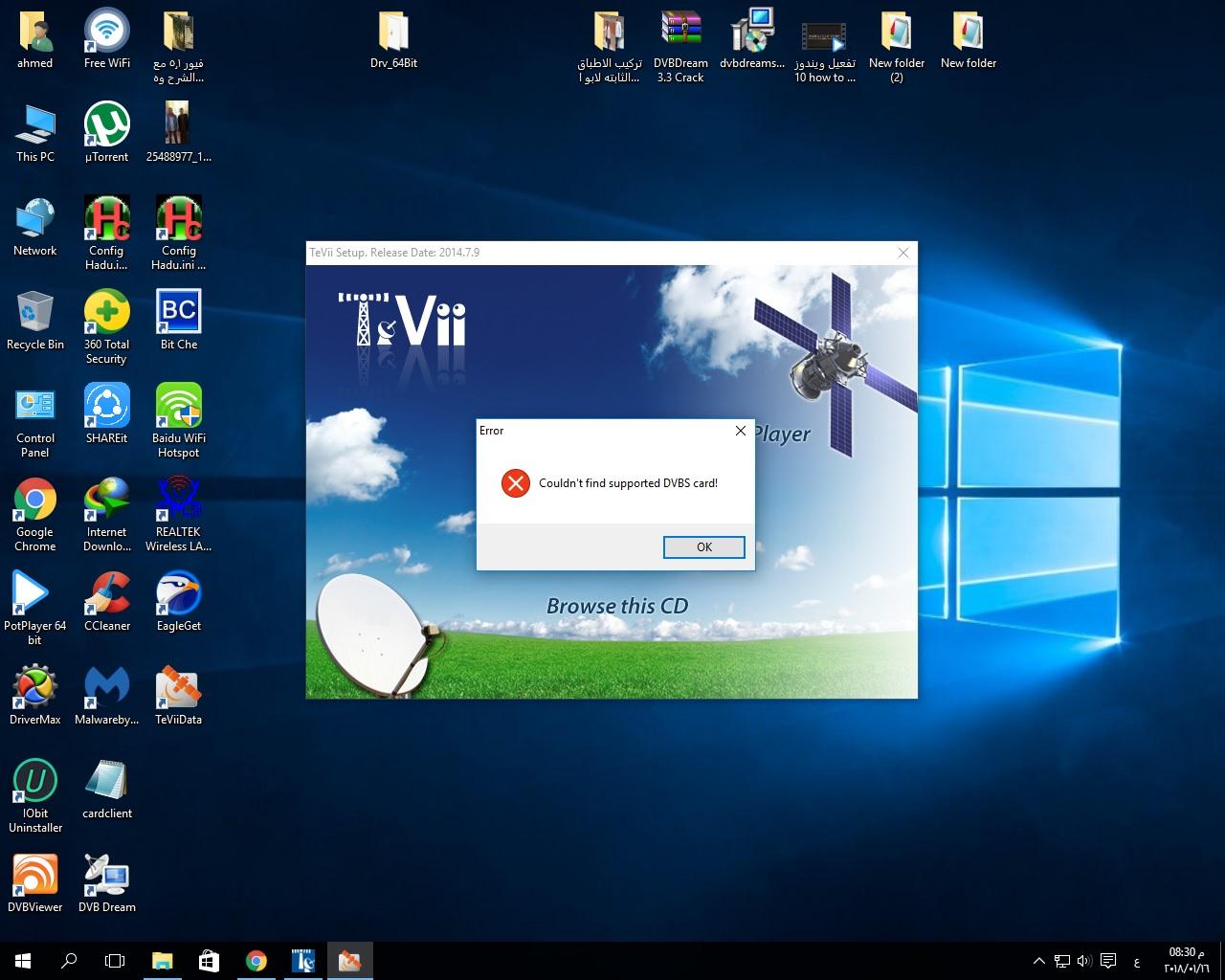Open Baidu WiFi Hotspot shortcut

tap(179, 422)
